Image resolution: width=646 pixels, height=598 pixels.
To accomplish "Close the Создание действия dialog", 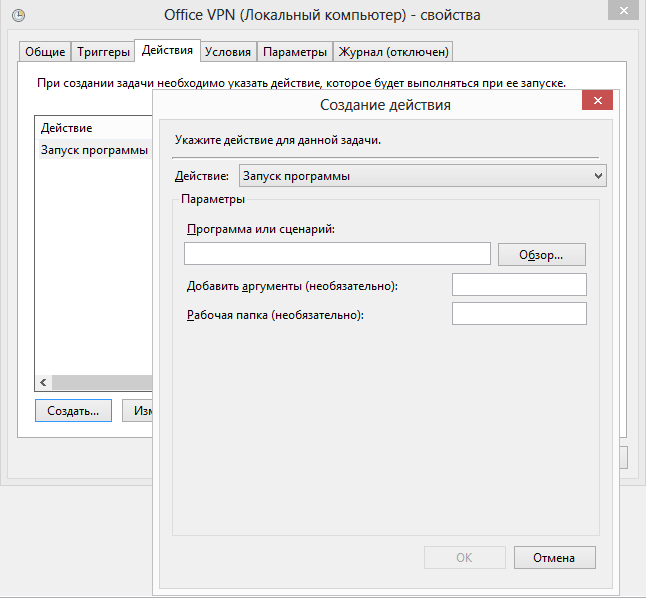I will 597,102.
